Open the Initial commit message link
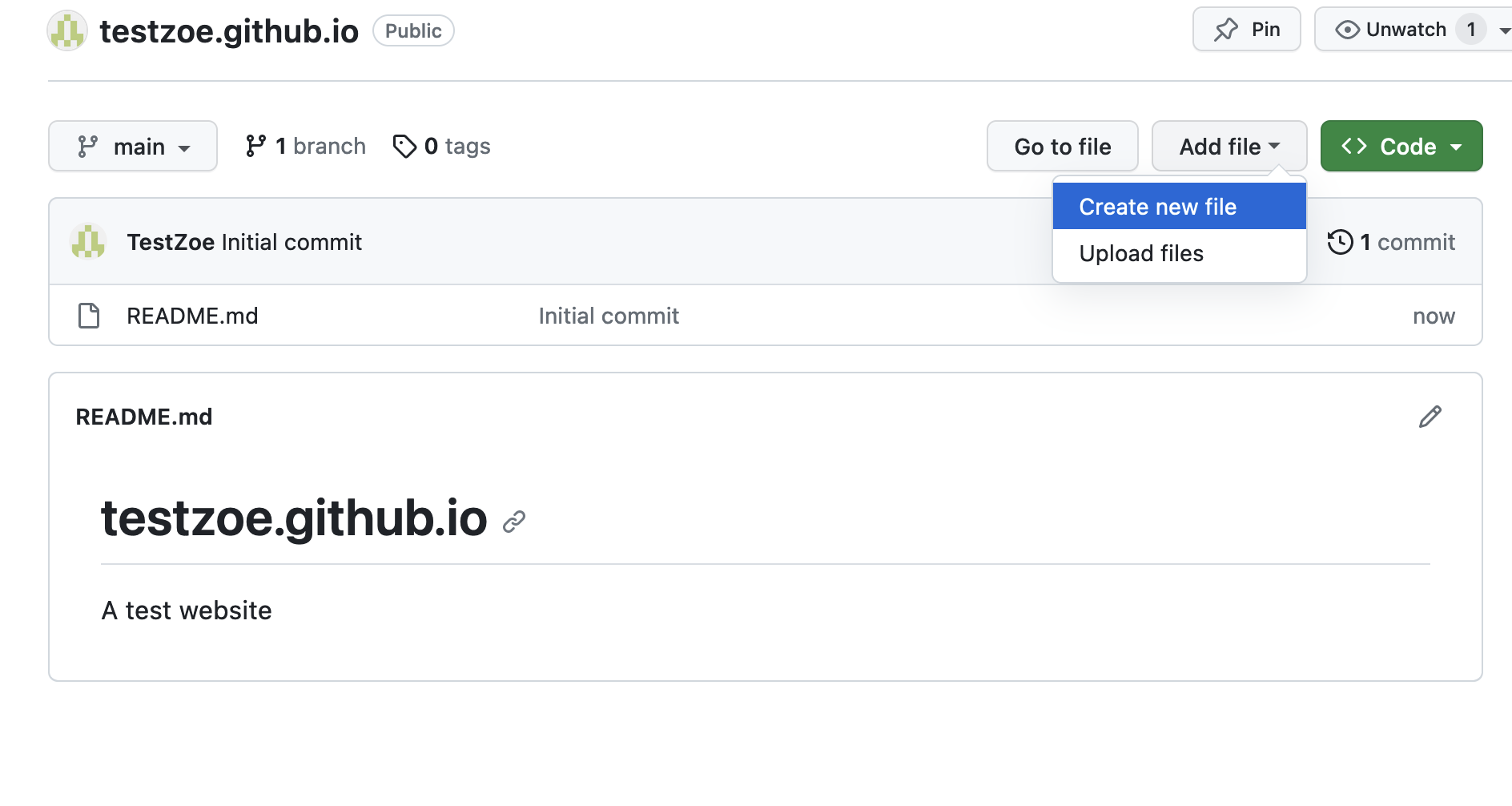The image size is (1512, 806). click(x=609, y=316)
